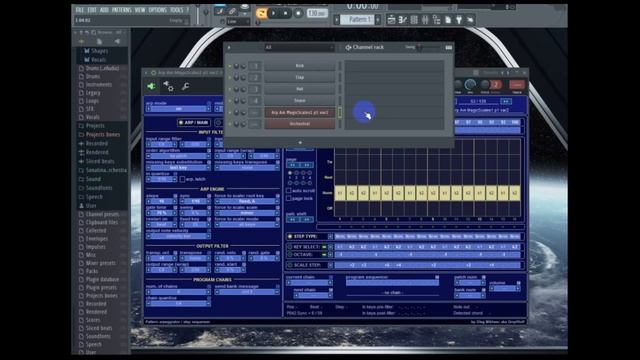Toggle pattern/song mode orange button
Screen dimensions: 640x360
click(x=261, y=13)
